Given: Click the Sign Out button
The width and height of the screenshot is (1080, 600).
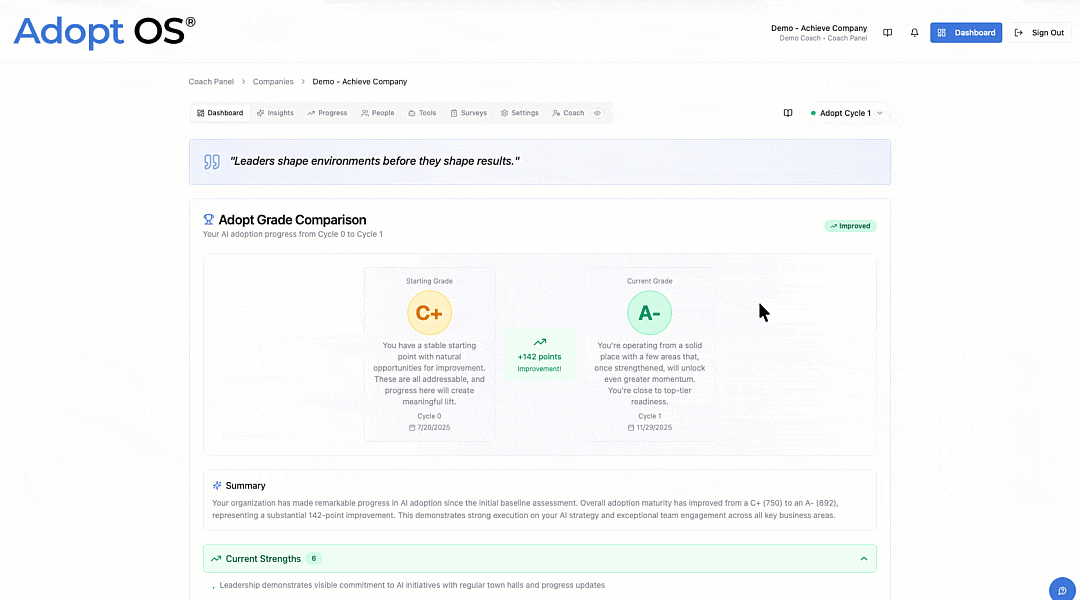Looking at the screenshot, I should click(x=1040, y=33).
